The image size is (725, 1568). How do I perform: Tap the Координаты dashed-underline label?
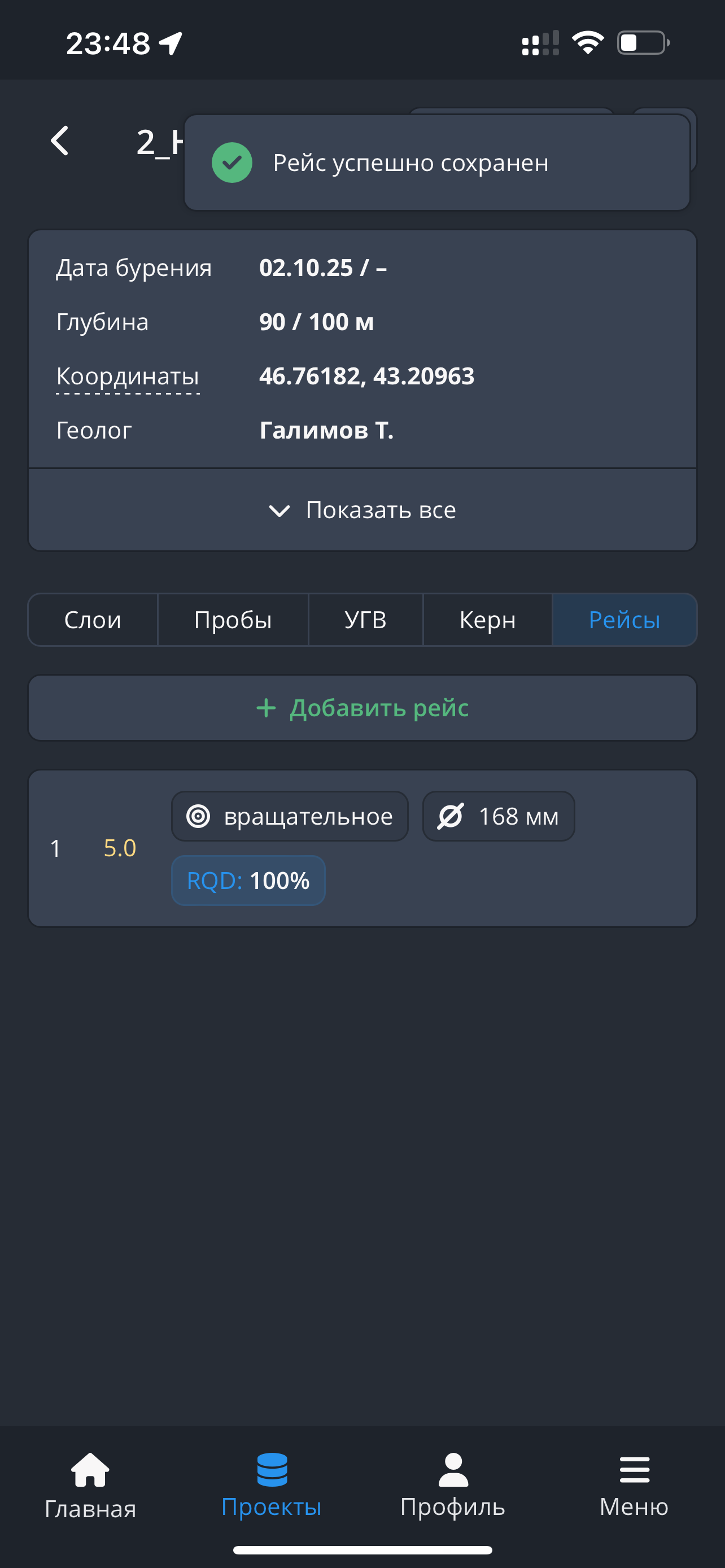click(127, 376)
